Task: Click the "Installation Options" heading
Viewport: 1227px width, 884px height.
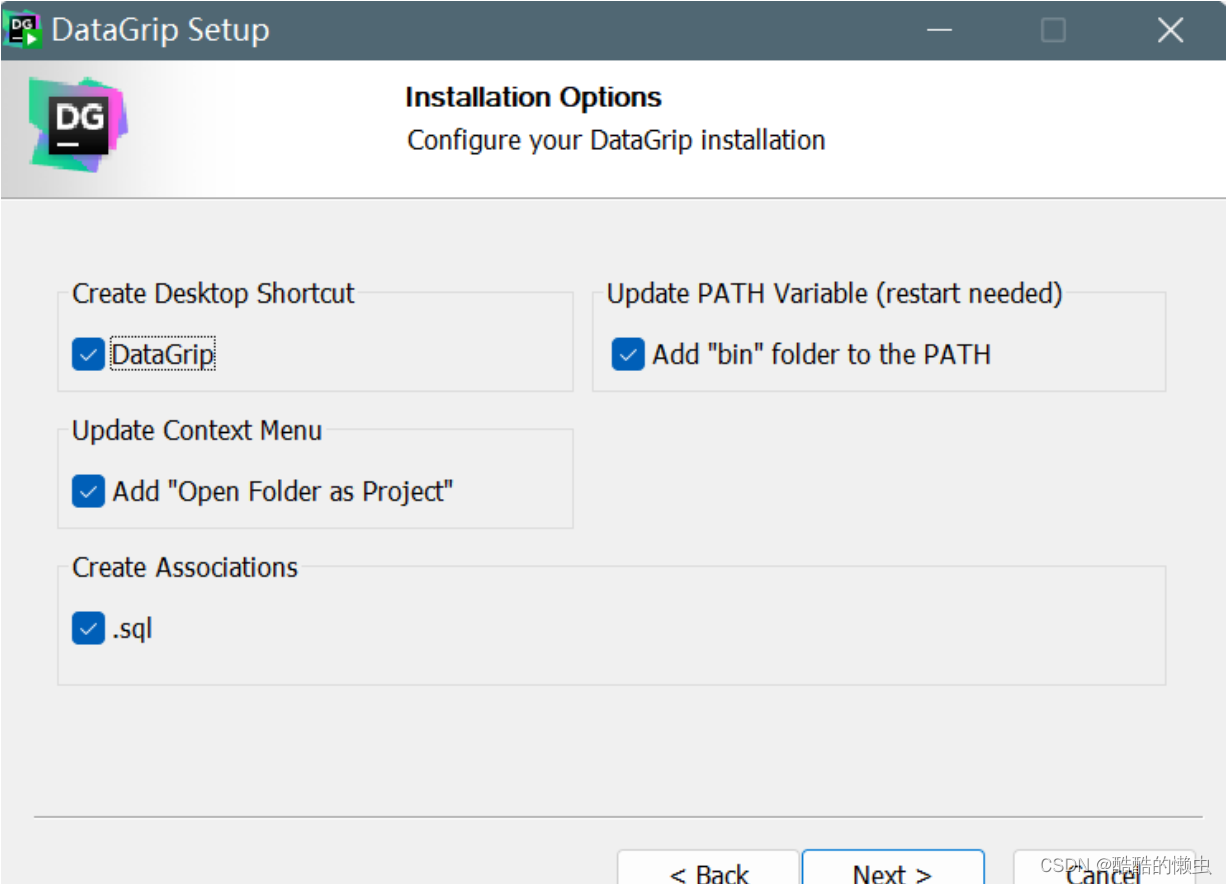Action: coord(533,97)
